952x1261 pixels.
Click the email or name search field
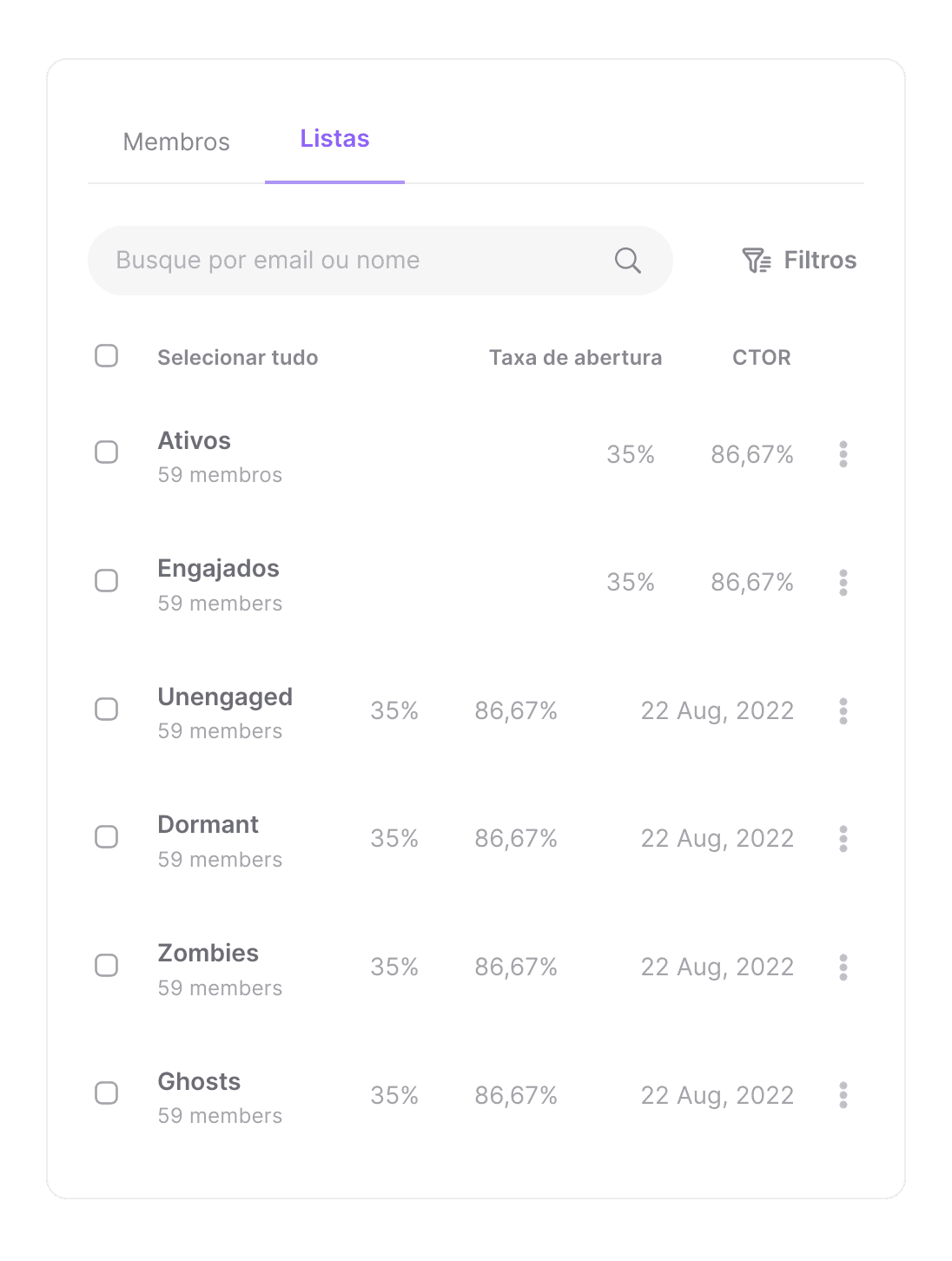click(x=347, y=260)
